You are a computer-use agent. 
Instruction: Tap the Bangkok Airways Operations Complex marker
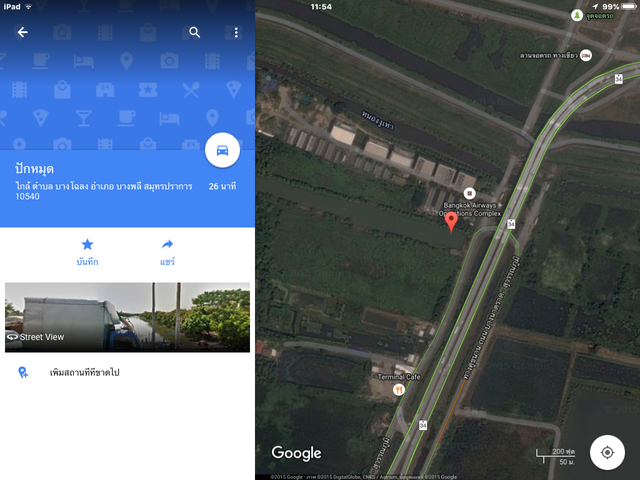point(469,193)
